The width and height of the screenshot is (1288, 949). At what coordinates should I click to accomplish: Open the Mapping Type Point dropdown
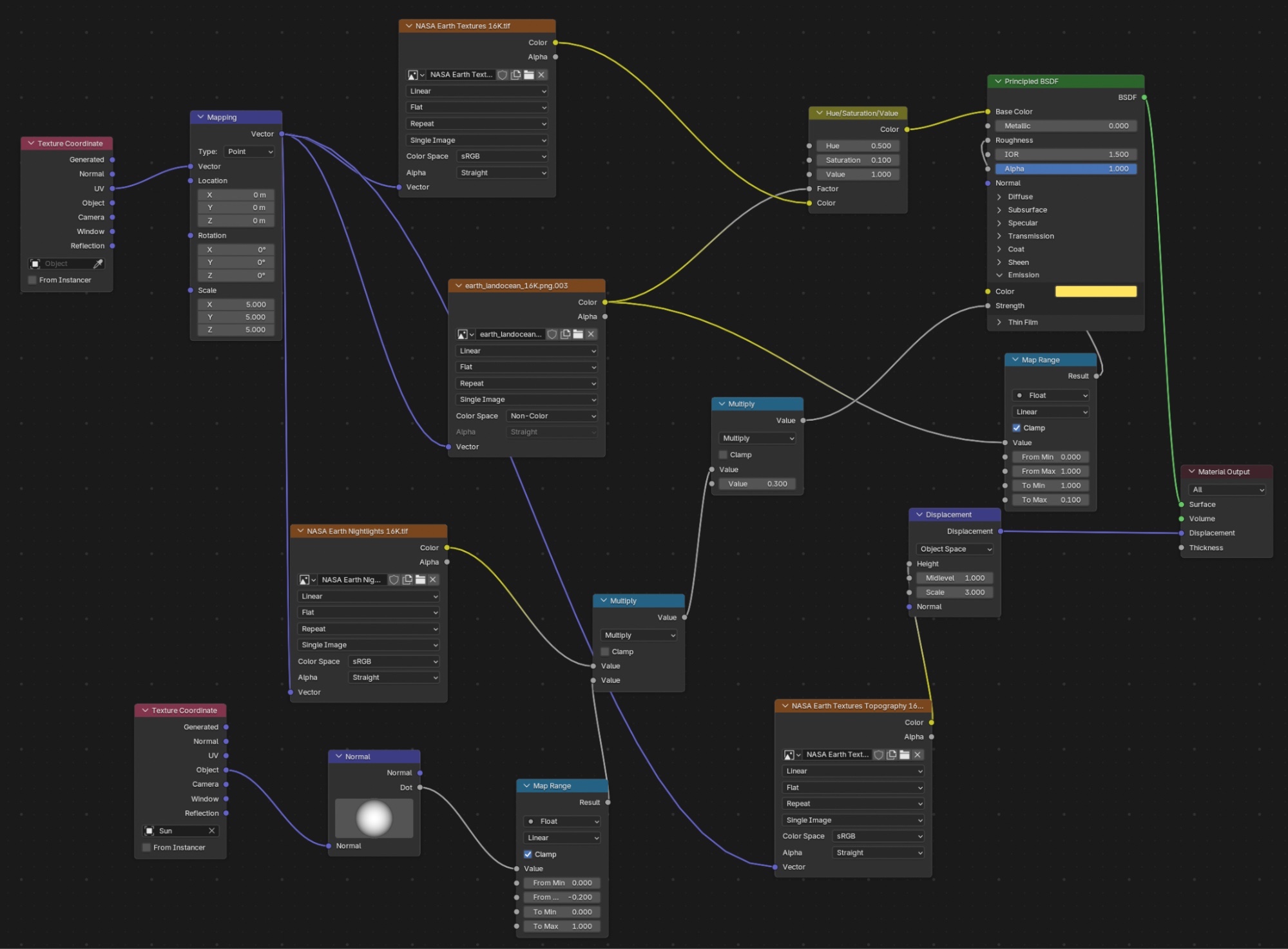point(250,151)
